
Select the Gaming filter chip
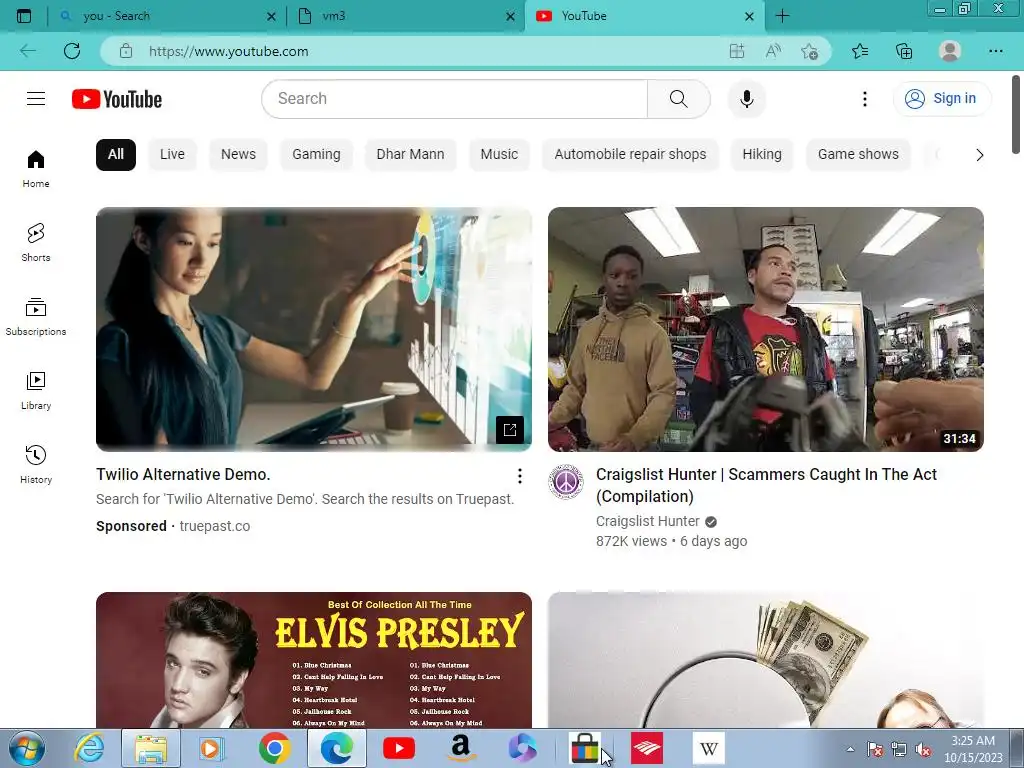[316, 155]
